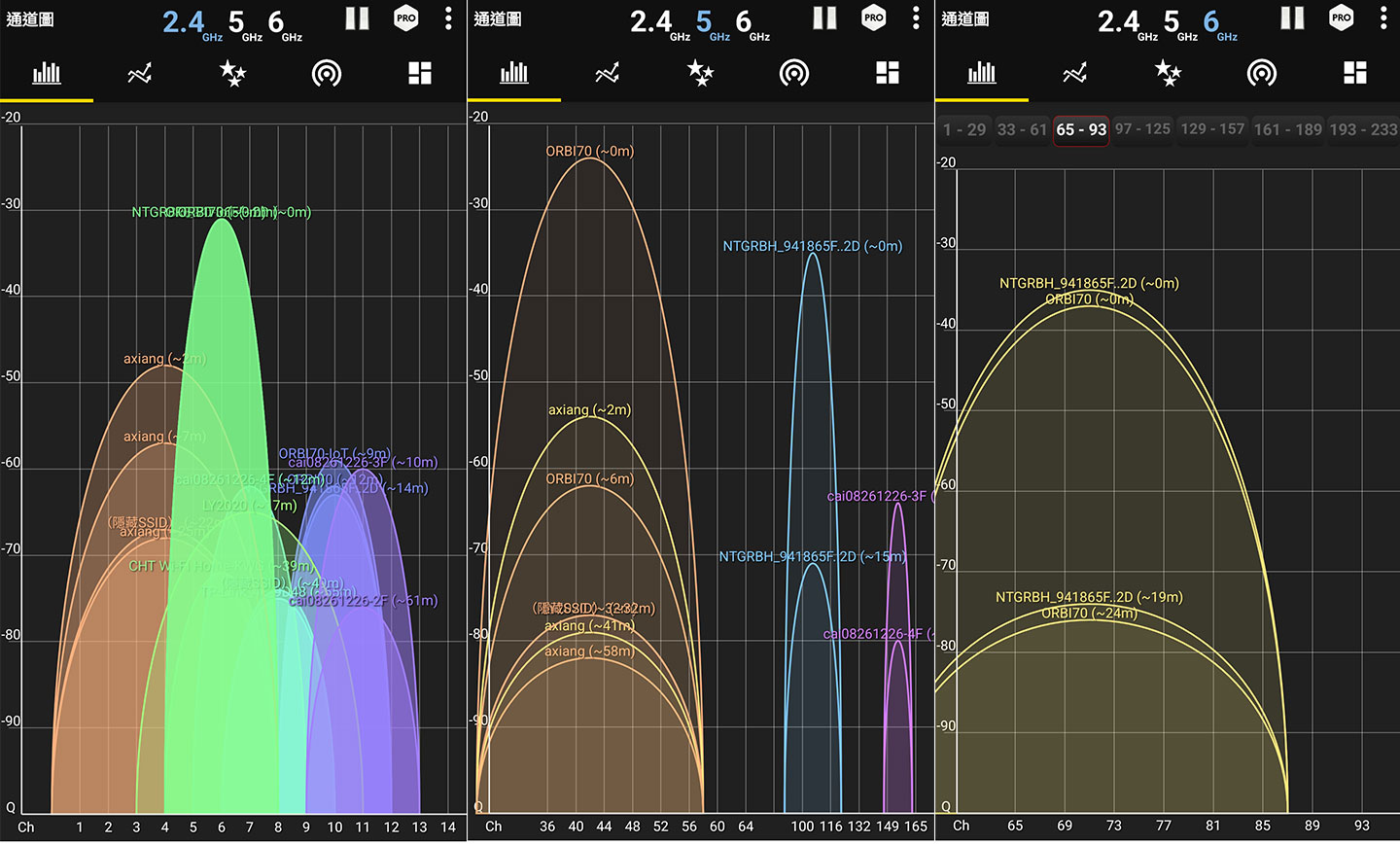The image size is (1400, 844).
Task: Tap the highlighted 2.4 GHz band selector
Action: 192,24
